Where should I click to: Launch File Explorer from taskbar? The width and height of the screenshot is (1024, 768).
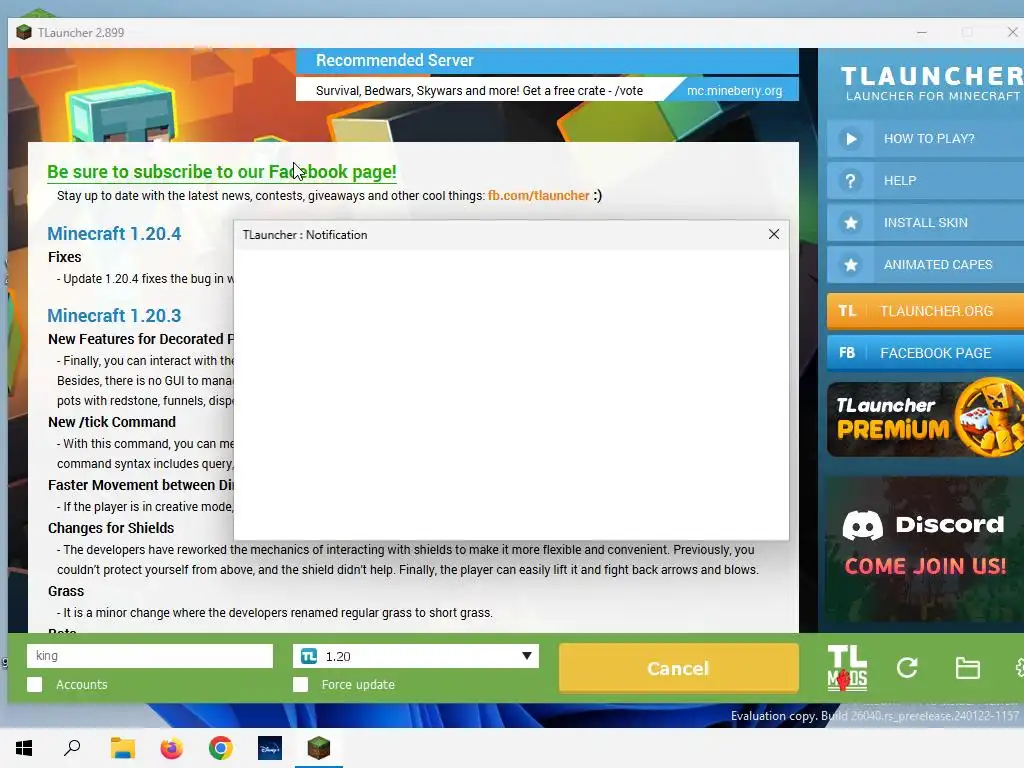[122, 748]
